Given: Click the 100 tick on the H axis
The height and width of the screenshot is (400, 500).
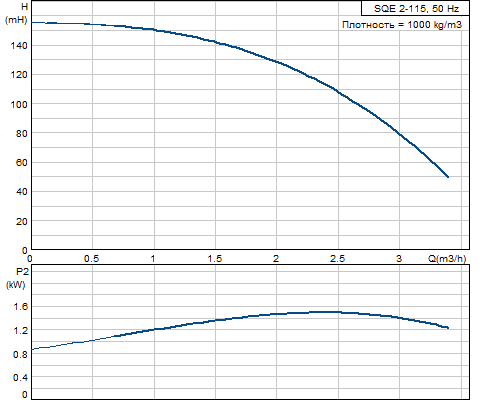Looking at the screenshot, I should tap(19, 104).
